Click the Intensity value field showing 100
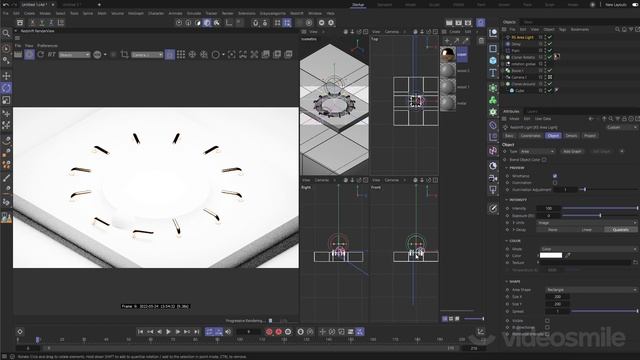This screenshot has height=360, width=640. pos(549,209)
